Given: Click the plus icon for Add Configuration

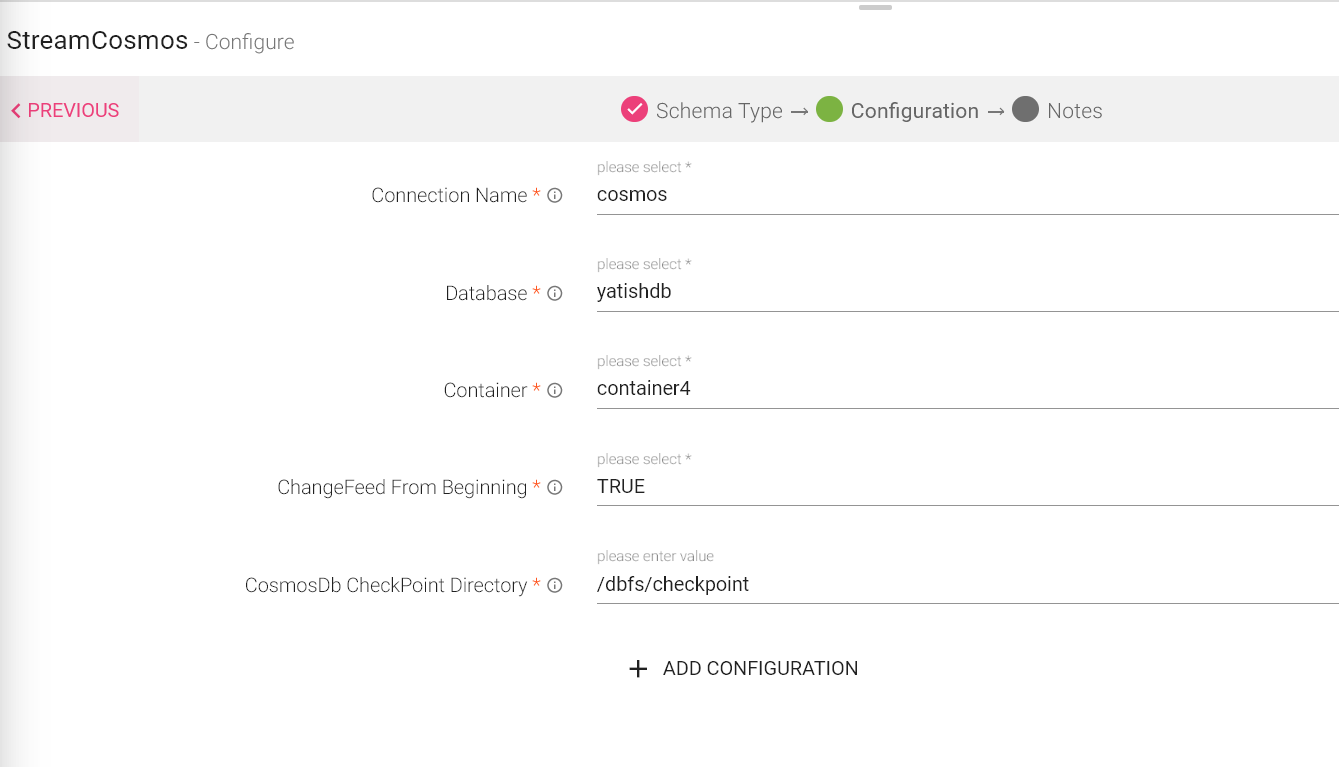Looking at the screenshot, I should [638, 669].
